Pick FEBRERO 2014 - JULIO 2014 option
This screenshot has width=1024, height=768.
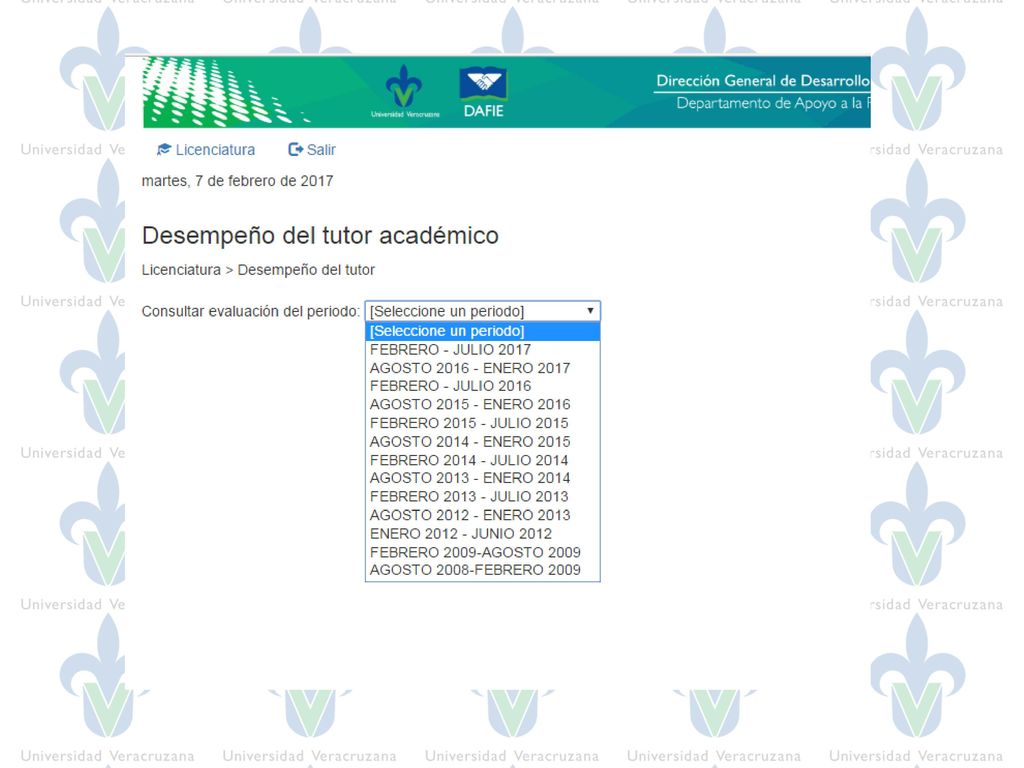tap(483, 460)
